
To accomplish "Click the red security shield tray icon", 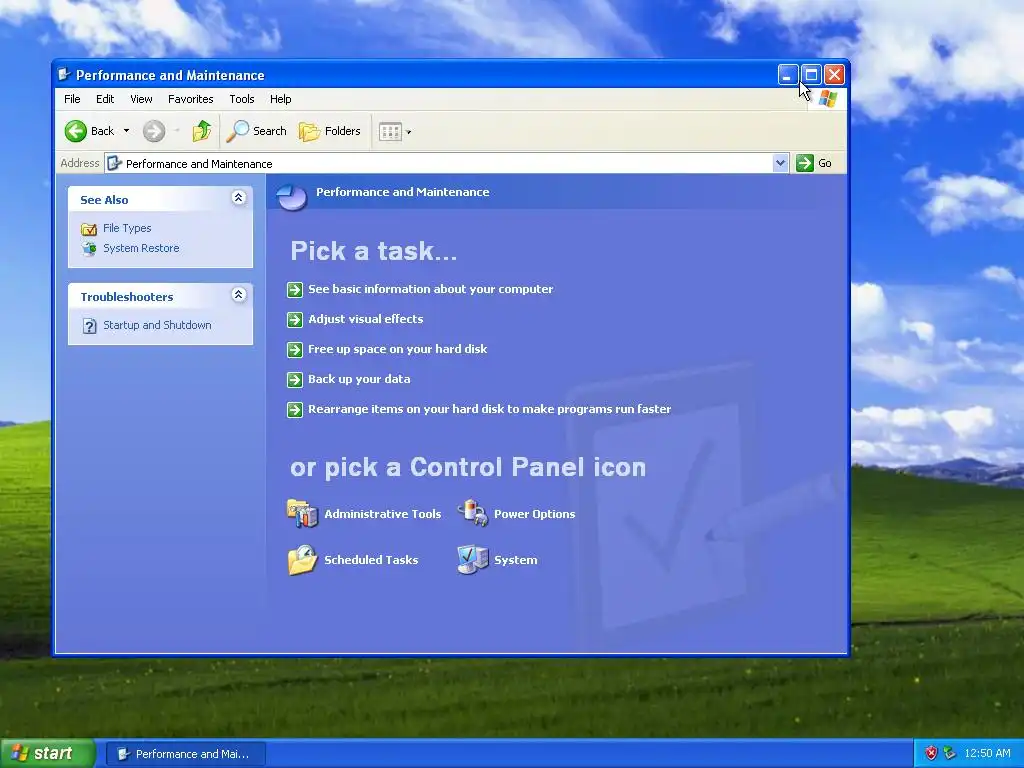I will pos(931,754).
